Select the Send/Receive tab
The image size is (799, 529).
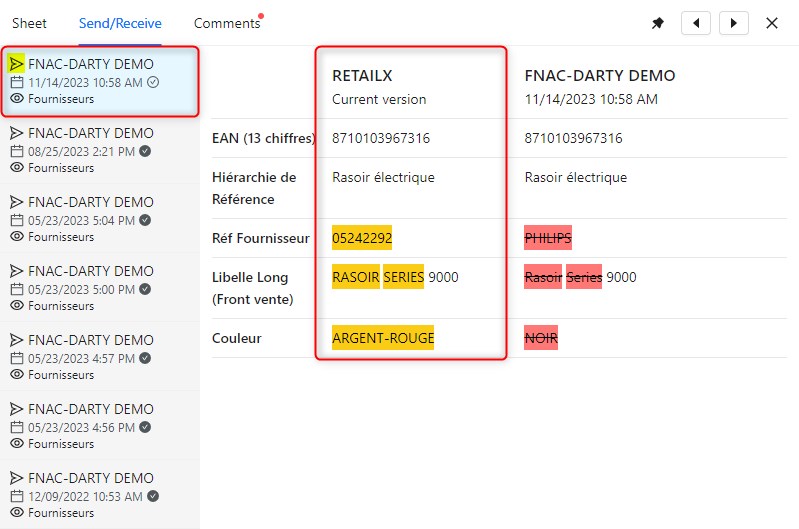pyautogui.click(x=120, y=23)
